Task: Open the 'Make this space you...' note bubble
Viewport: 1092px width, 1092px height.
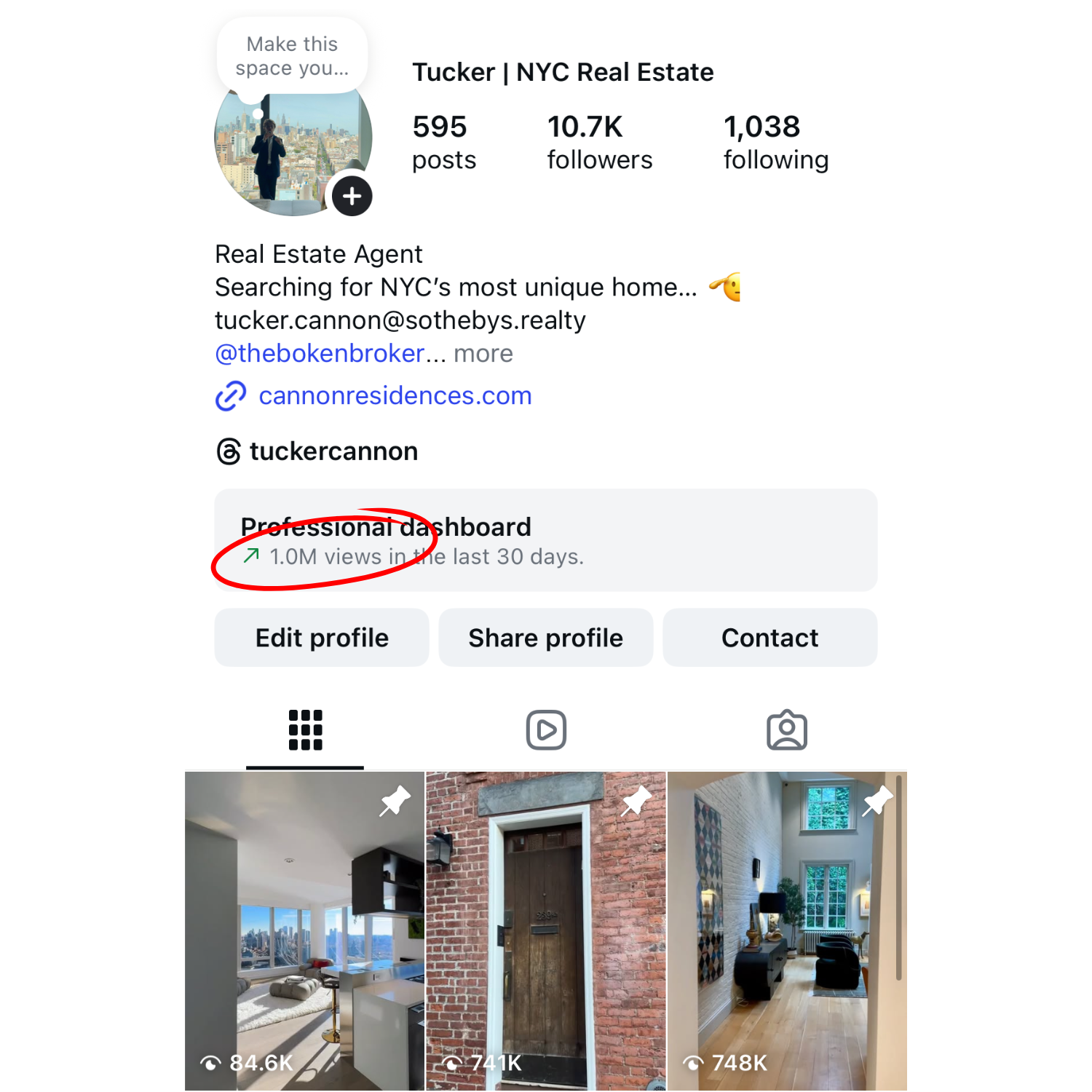Action: (292, 56)
